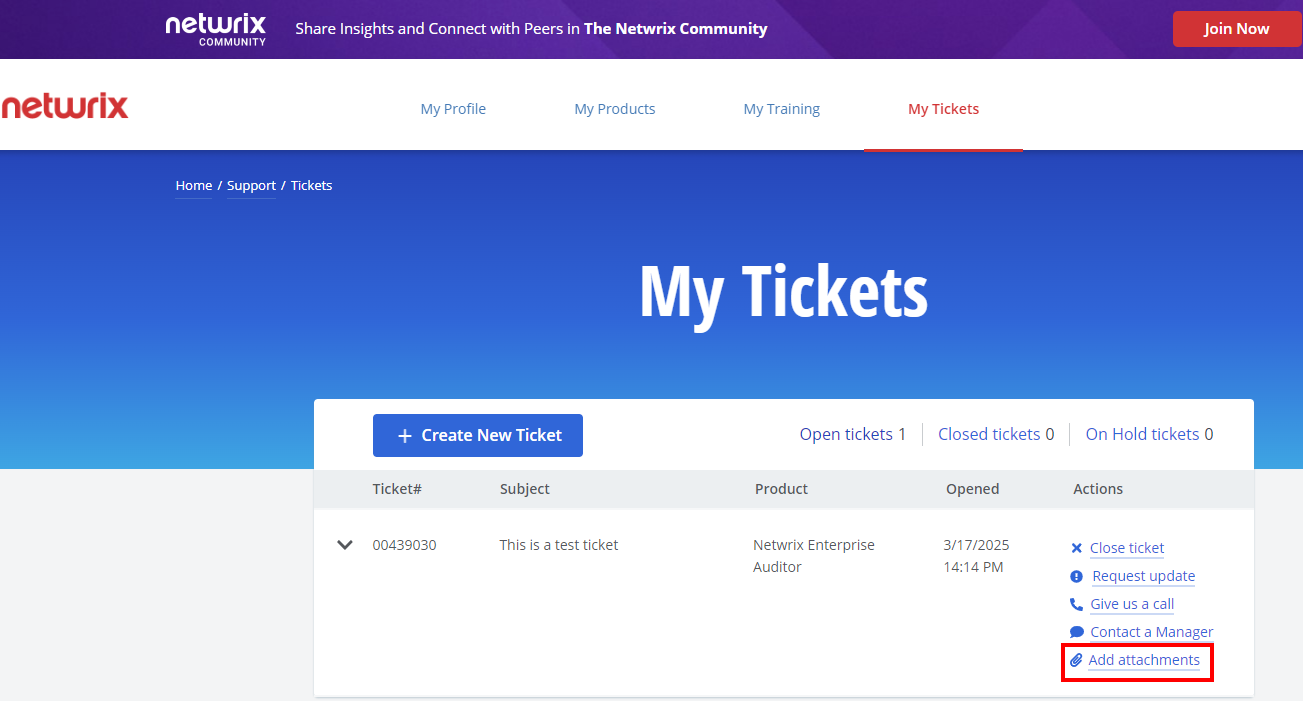The height and width of the screenshot is (701, 1303).
Task: Open the My Profile tab
Action: coord(453,109)
